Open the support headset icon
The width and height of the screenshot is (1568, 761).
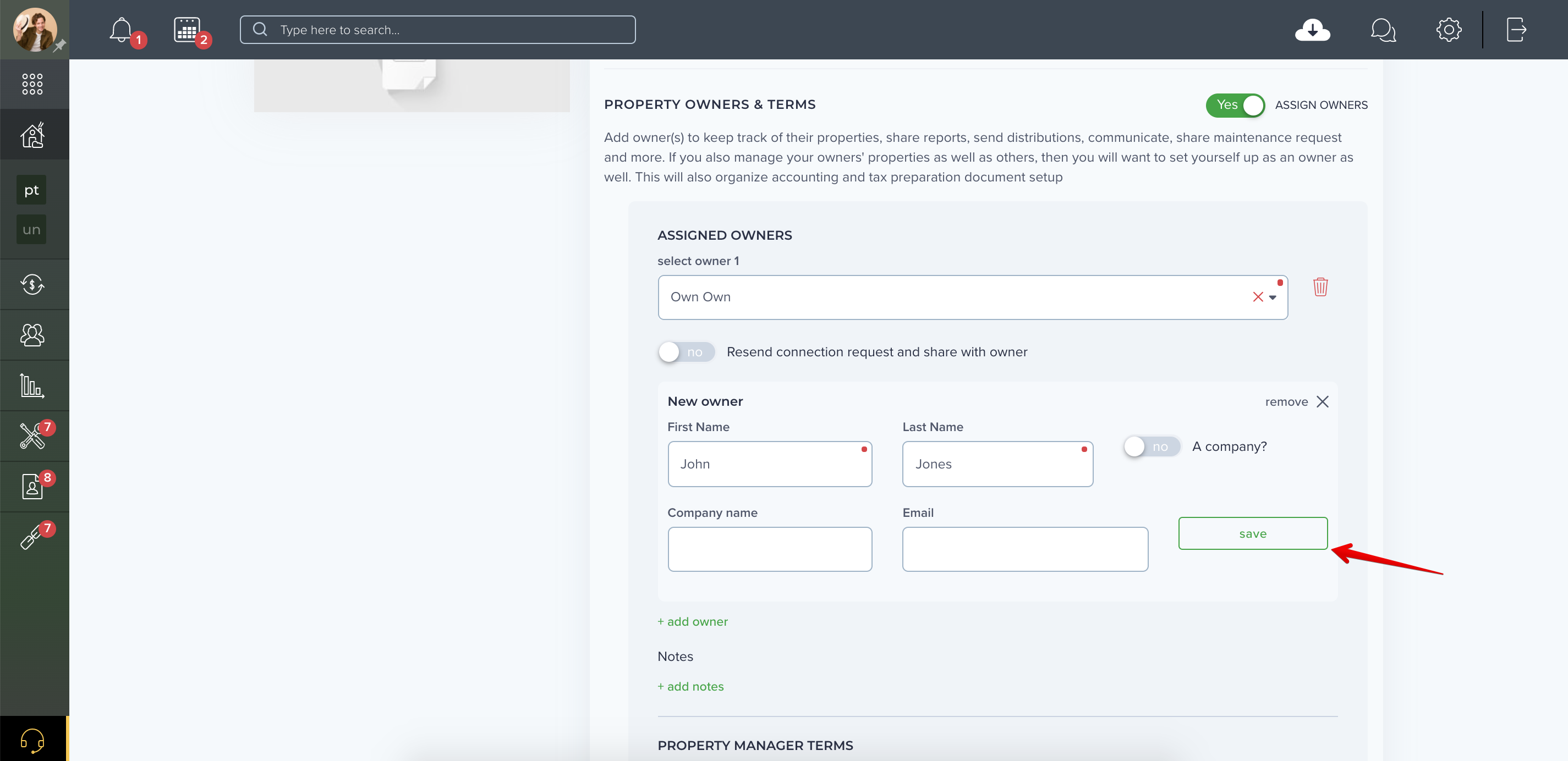32,740
